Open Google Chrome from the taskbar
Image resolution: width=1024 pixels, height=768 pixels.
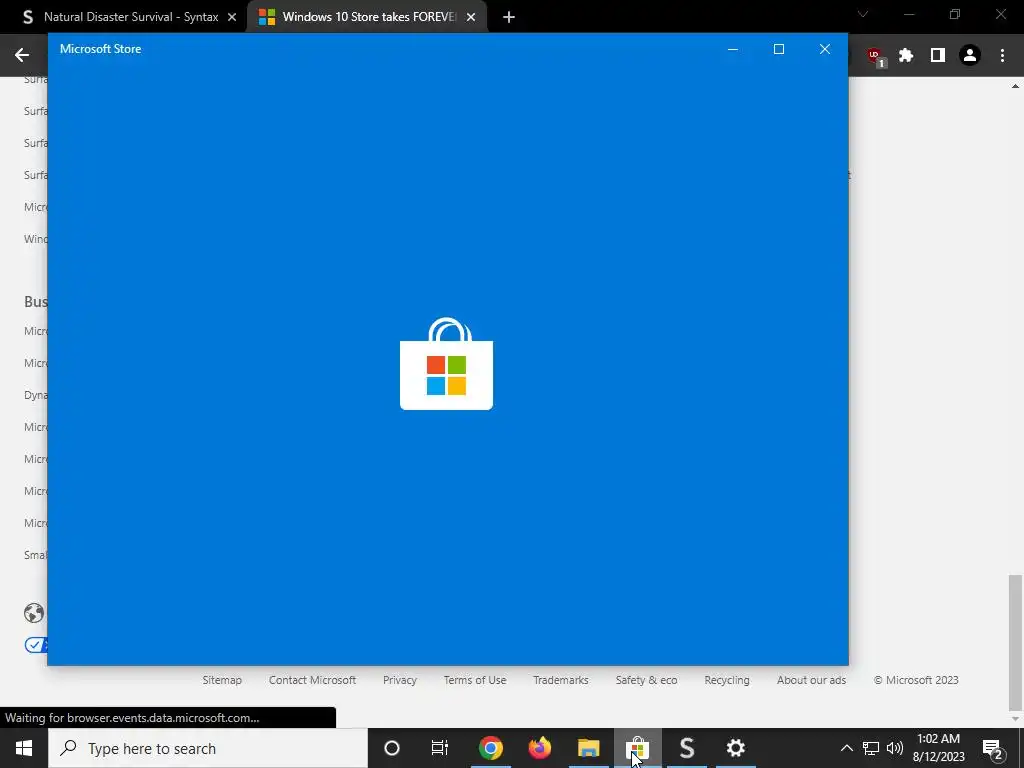tap(490, 748)
